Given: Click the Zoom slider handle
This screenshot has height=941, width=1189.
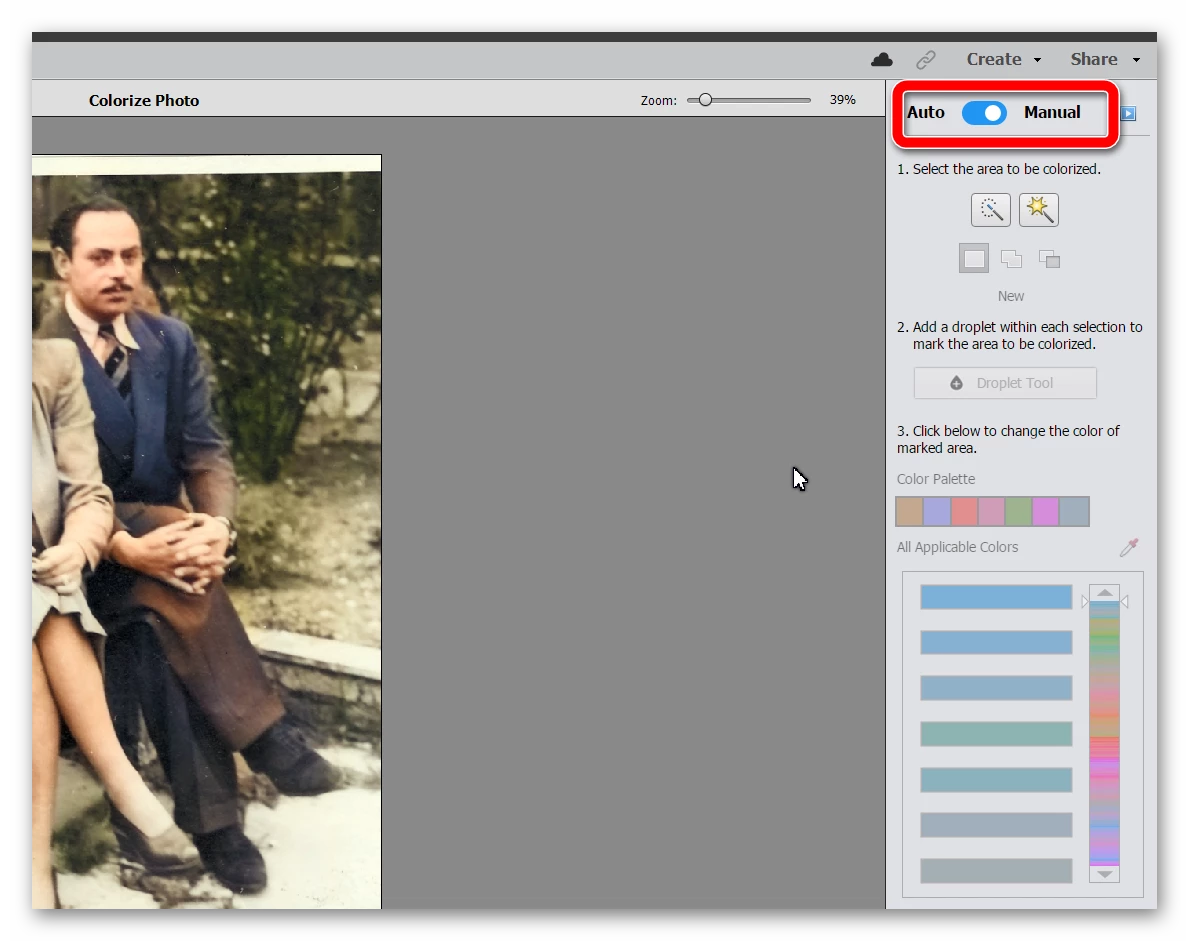Looking at the screenshot, I should 705,100.
